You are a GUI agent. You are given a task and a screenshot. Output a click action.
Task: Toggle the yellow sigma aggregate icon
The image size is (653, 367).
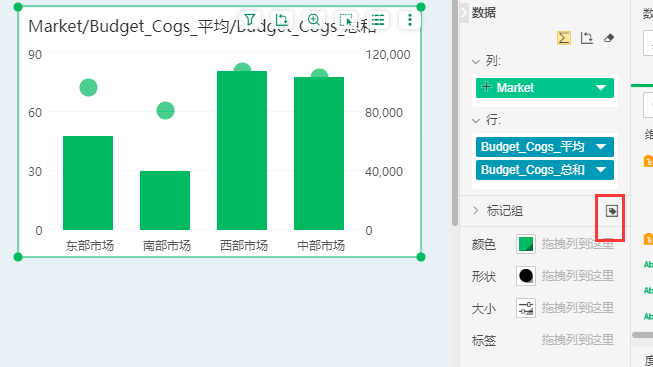(564, 38)
